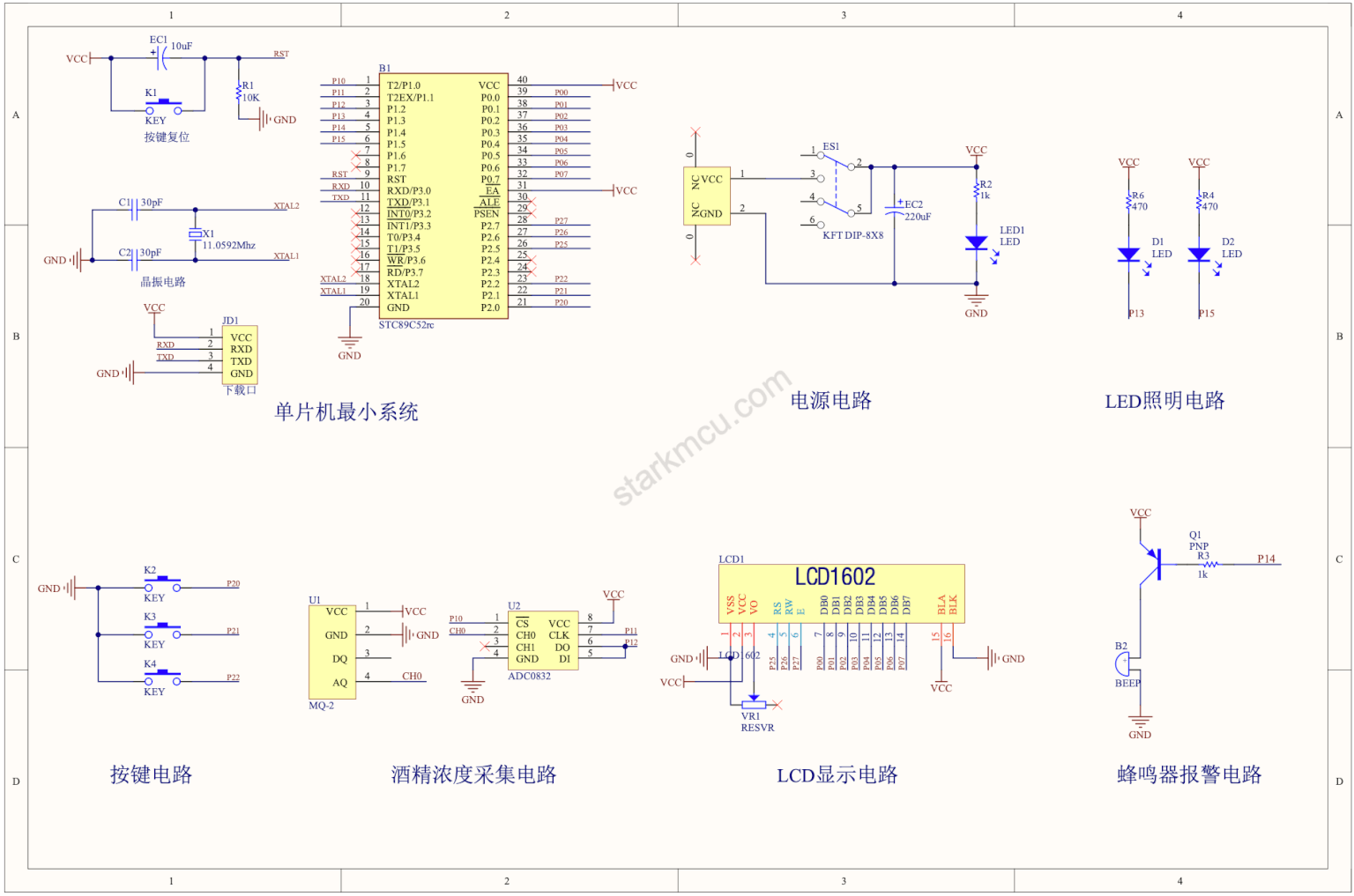Select the Q1 PNP transistor symbol
The height and width of the screenshot is (896, 1354).
point(1149,563)
